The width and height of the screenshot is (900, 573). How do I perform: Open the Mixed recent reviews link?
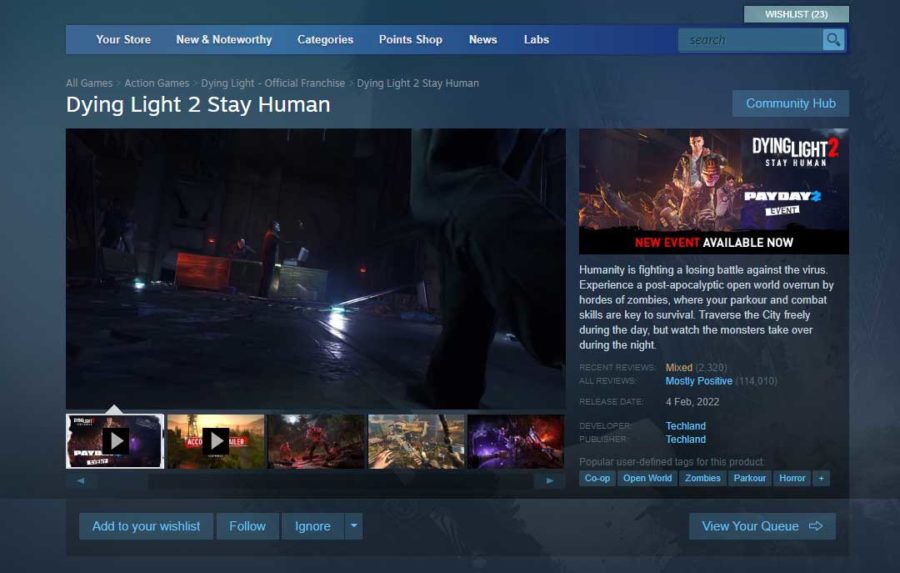tap(679, 367)
